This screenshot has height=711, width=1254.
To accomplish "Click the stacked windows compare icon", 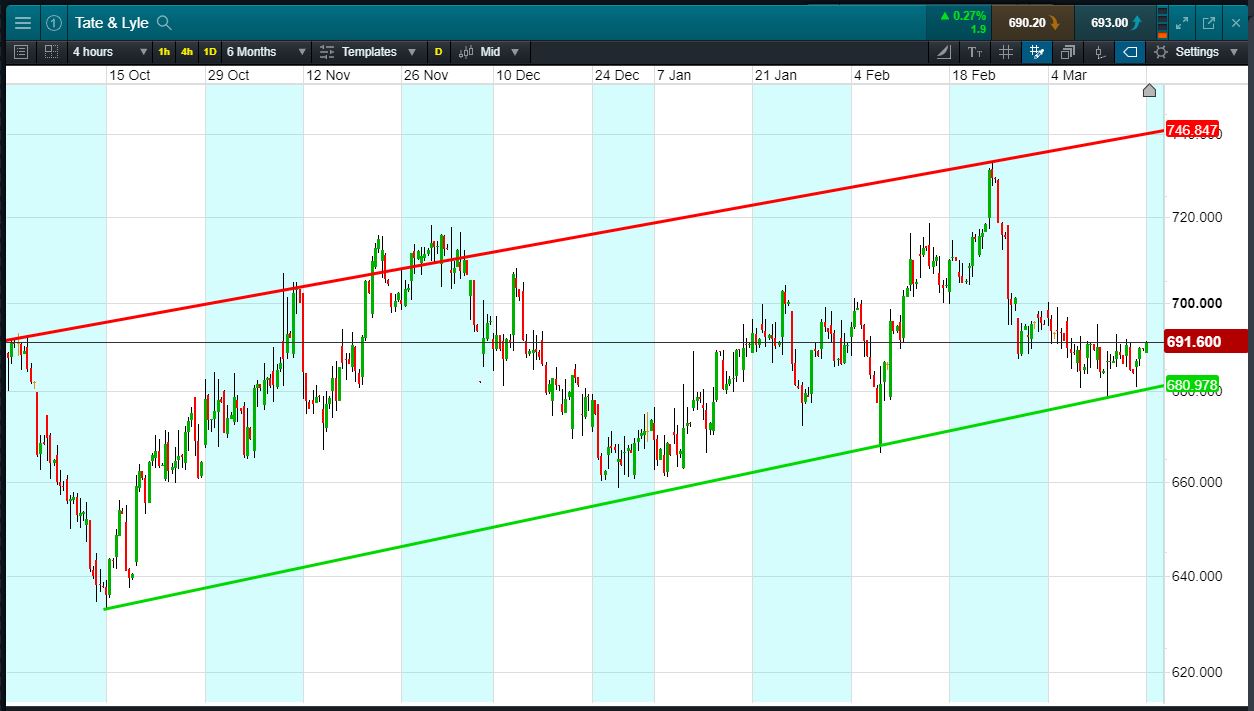I will (x=1068, y=52).
